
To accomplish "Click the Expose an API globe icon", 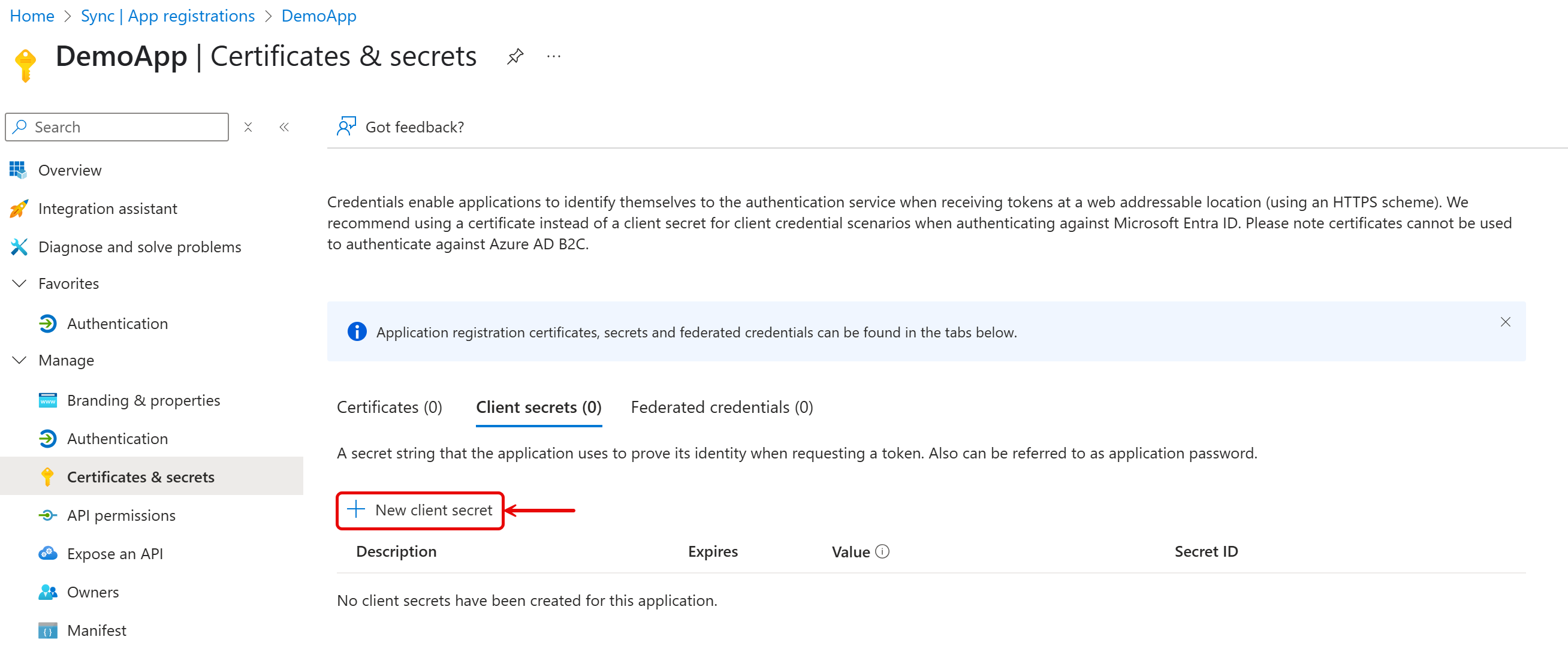I will click(47, 553).
